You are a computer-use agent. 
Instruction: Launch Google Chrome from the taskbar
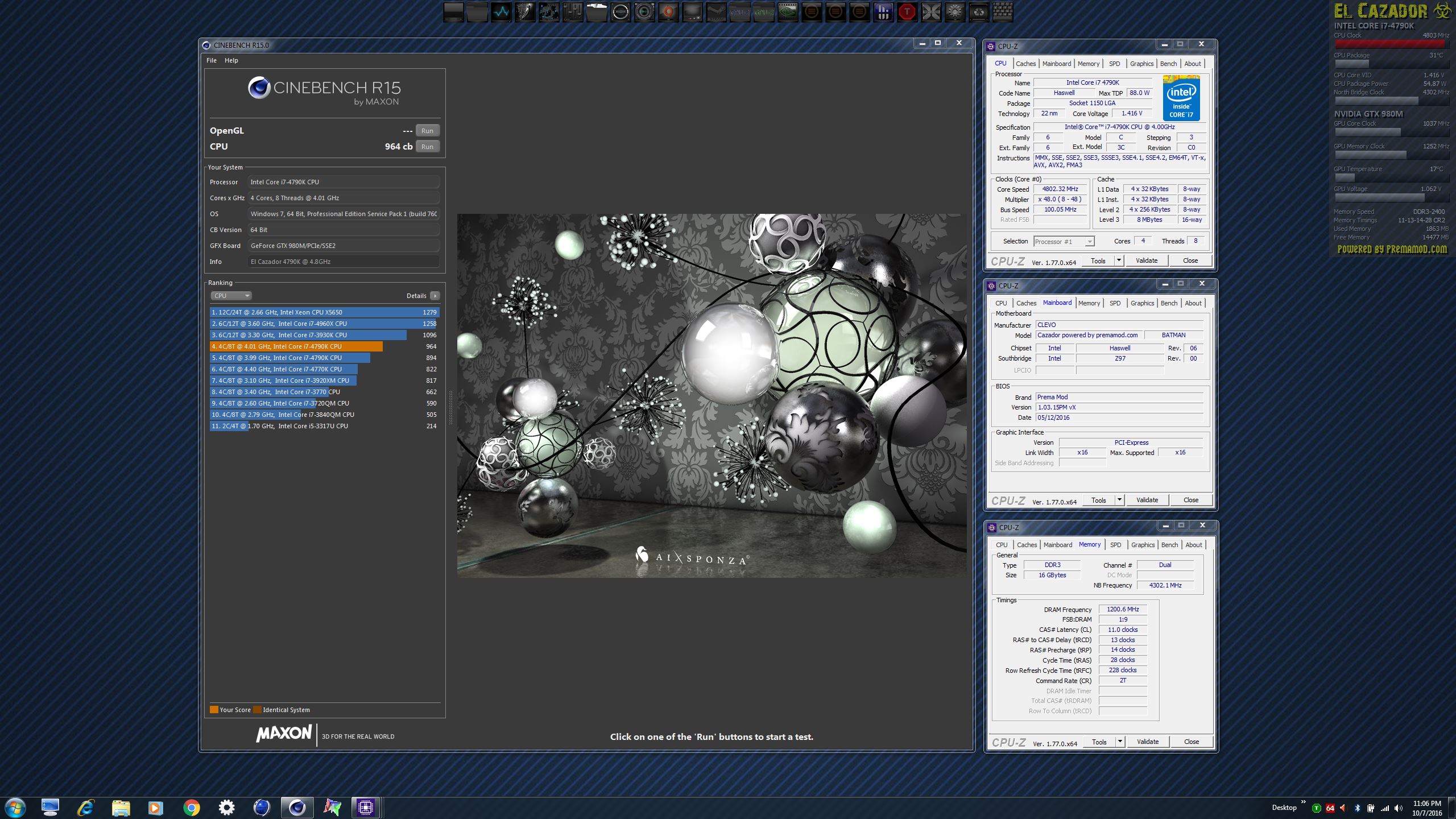191,808
